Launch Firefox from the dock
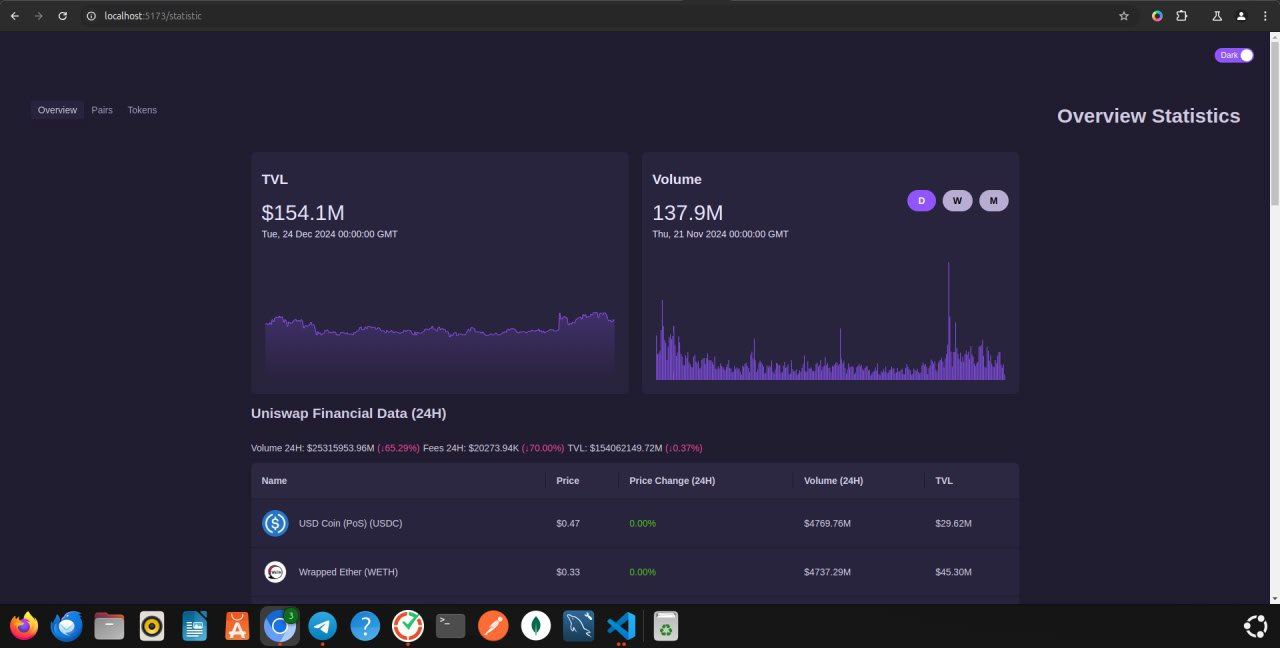1280x648 pixels. (x=24, y=627)
